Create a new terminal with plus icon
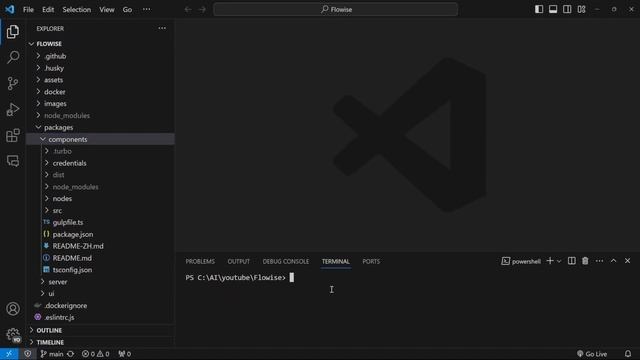Screen dimensions: 640x360 (x=550, y=261)
